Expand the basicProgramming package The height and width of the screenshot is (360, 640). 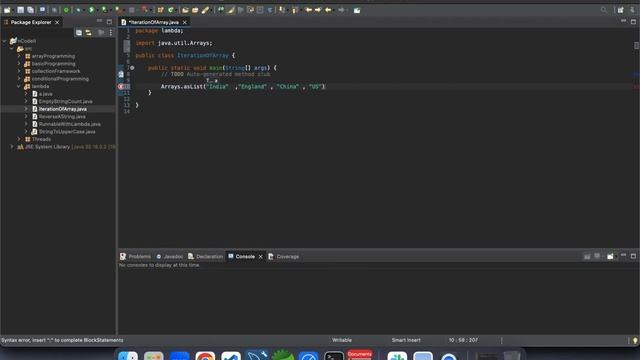pos(19,64)
